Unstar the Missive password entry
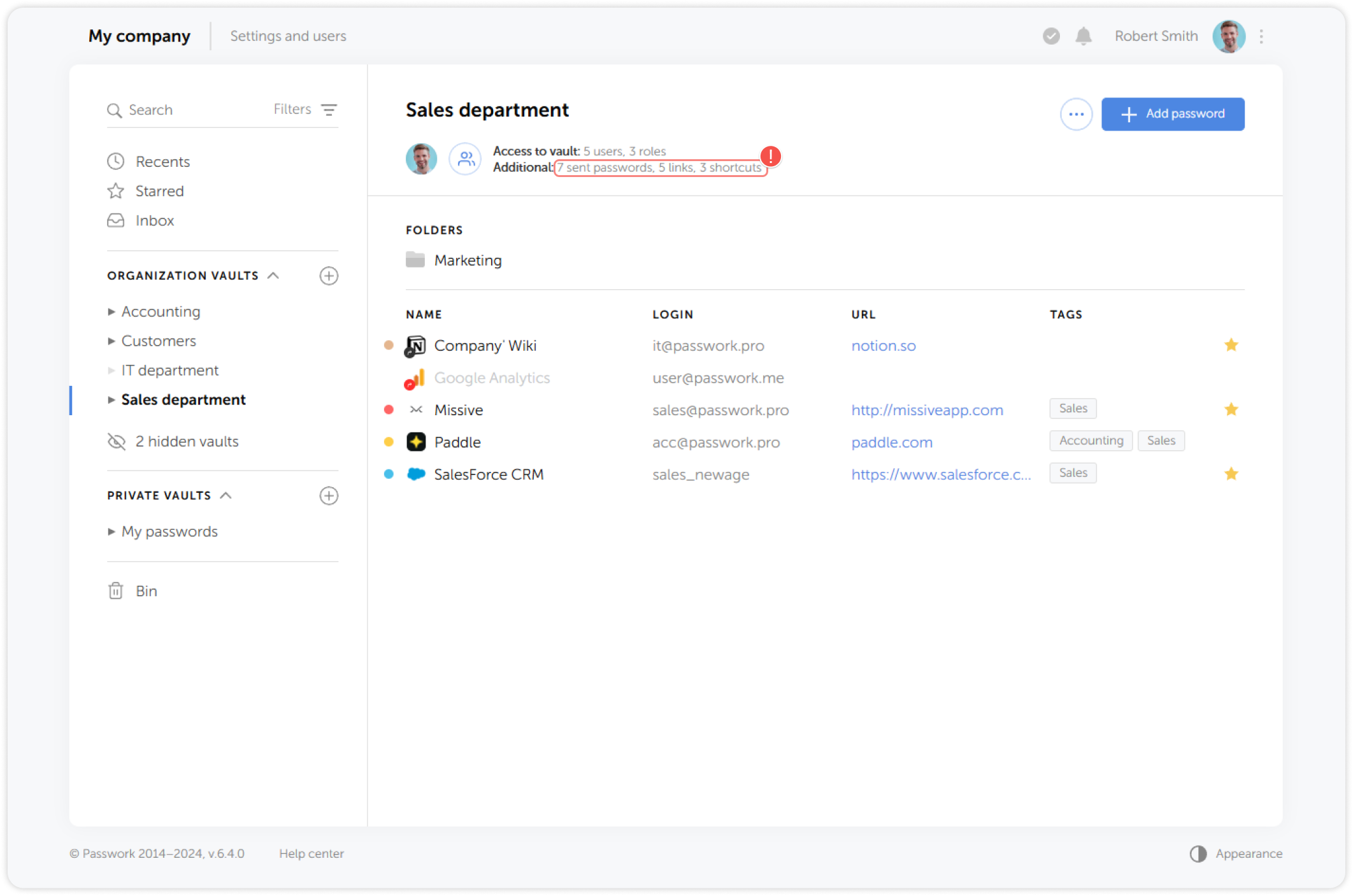 (1231, 409)
